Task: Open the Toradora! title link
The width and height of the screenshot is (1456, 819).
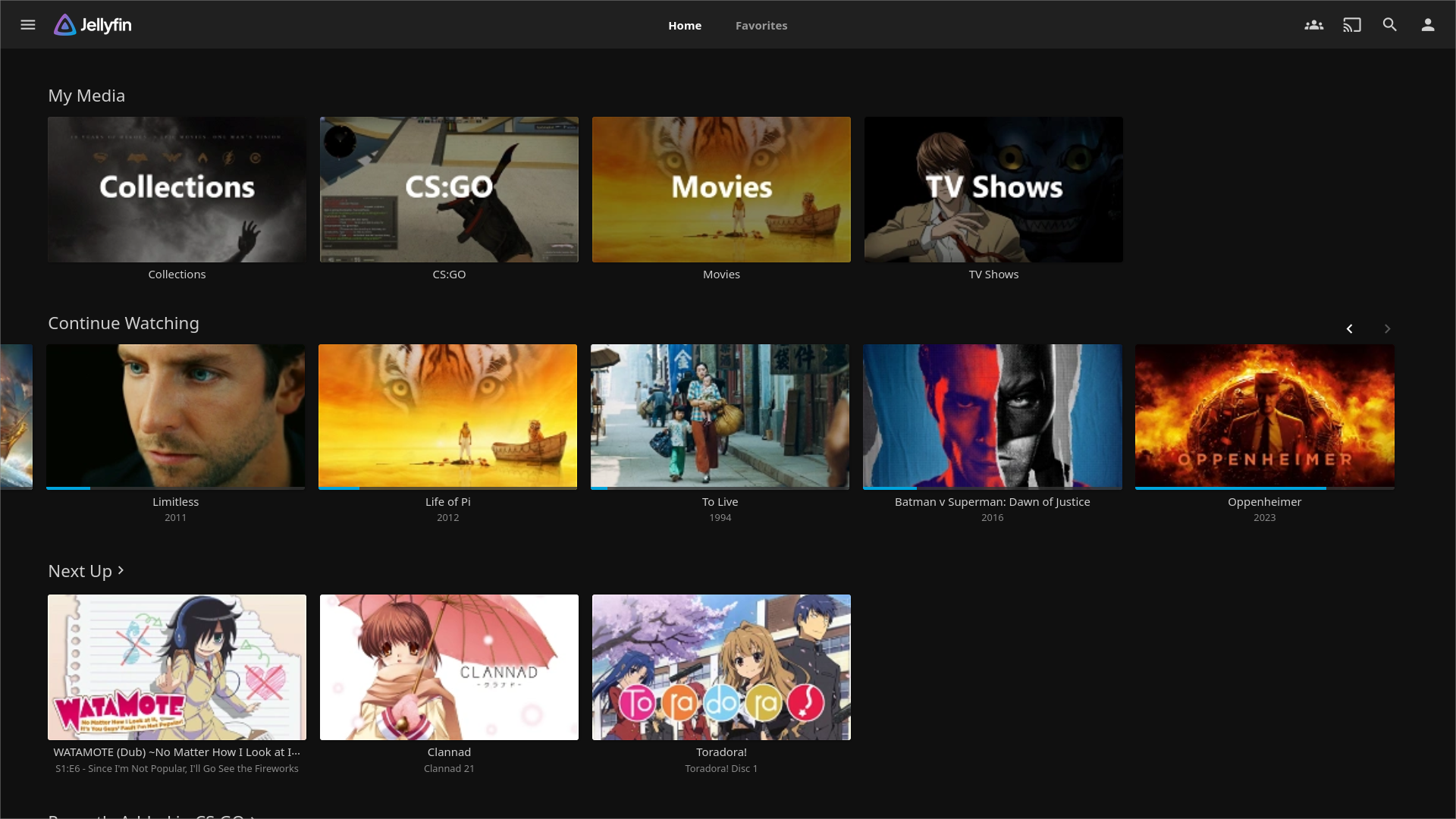Action: tap(721, 752)
